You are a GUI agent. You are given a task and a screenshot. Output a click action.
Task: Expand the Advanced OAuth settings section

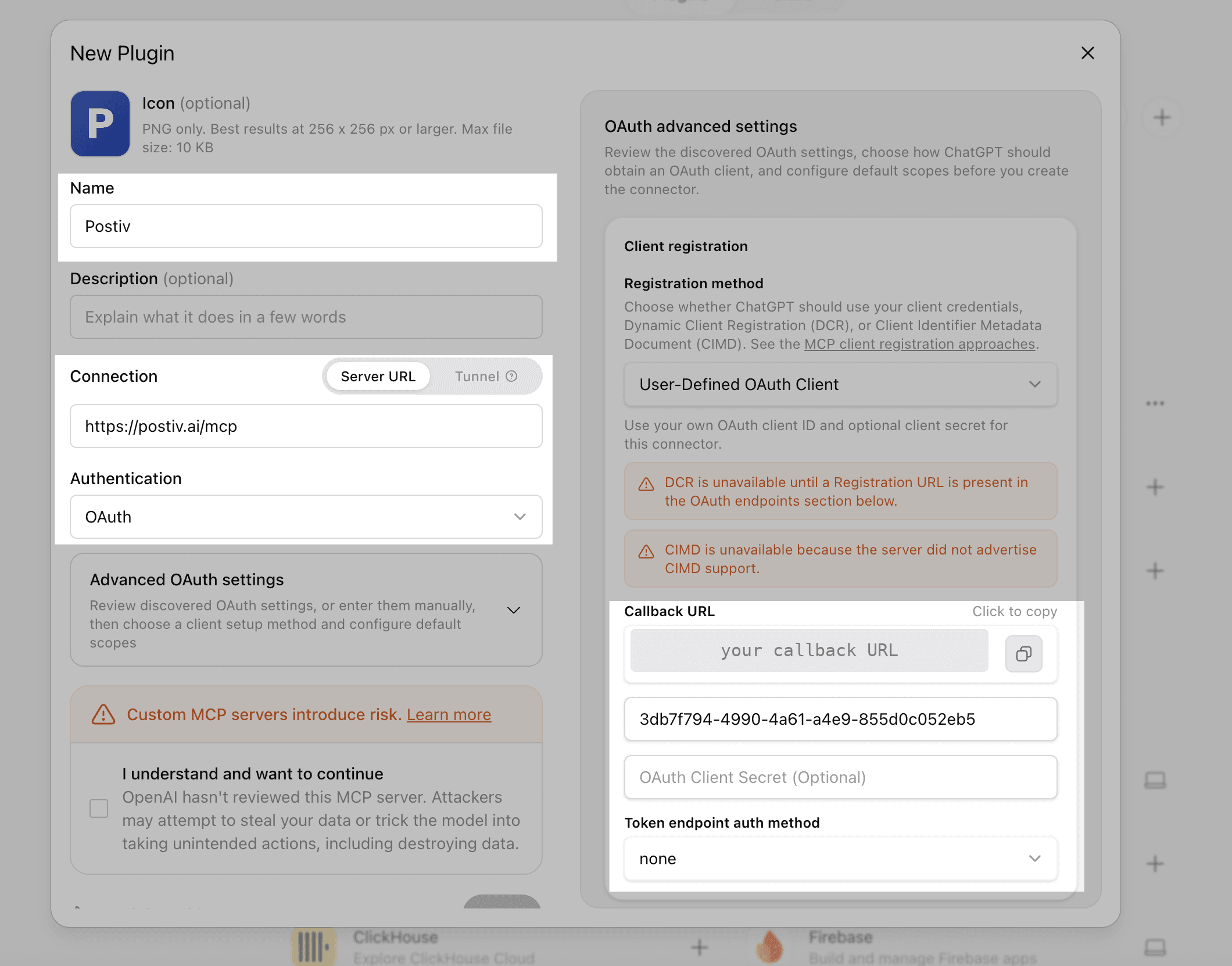[x=306, y=610]
